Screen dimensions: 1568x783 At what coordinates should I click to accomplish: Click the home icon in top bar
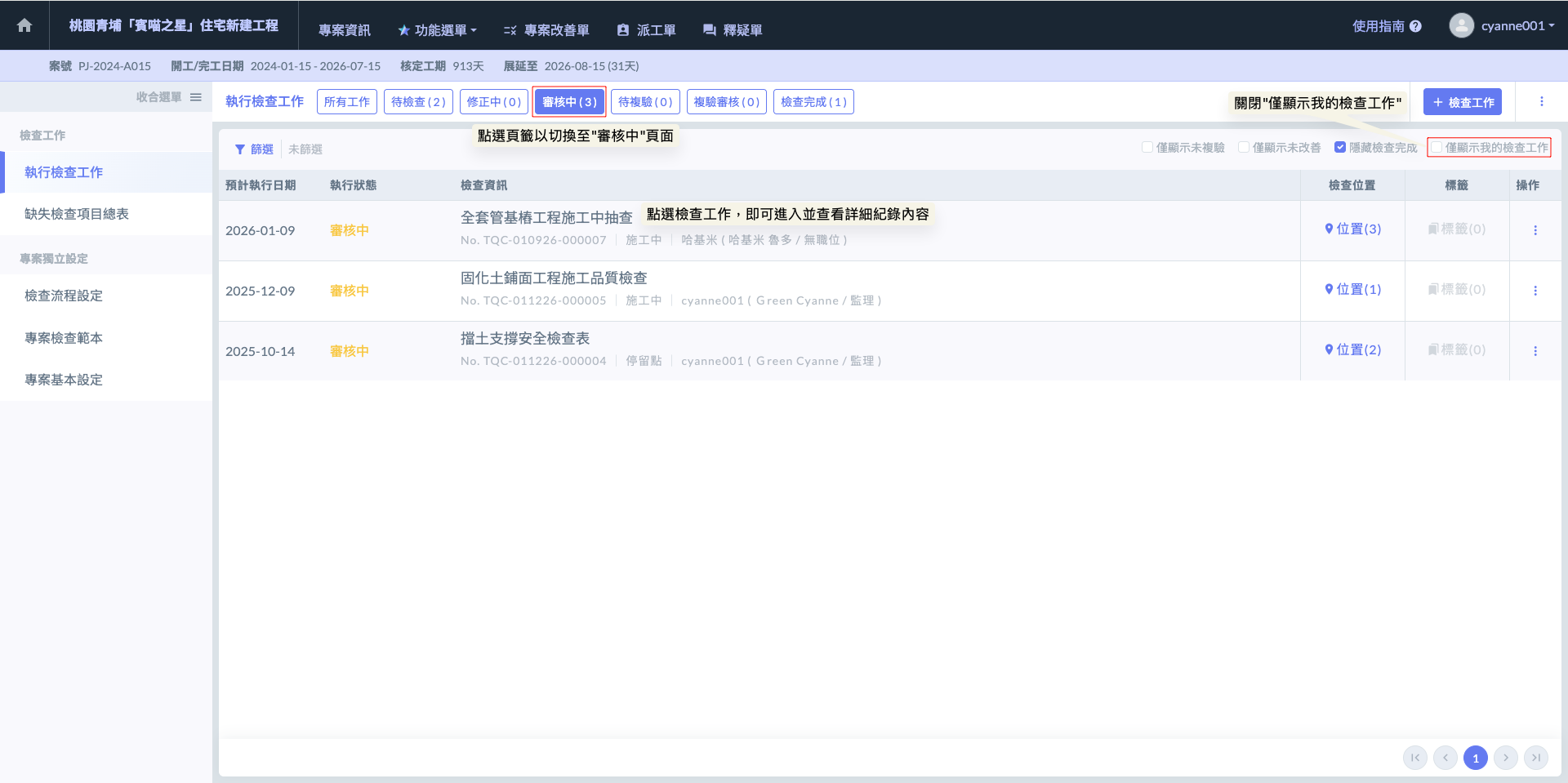pos(24,25)
